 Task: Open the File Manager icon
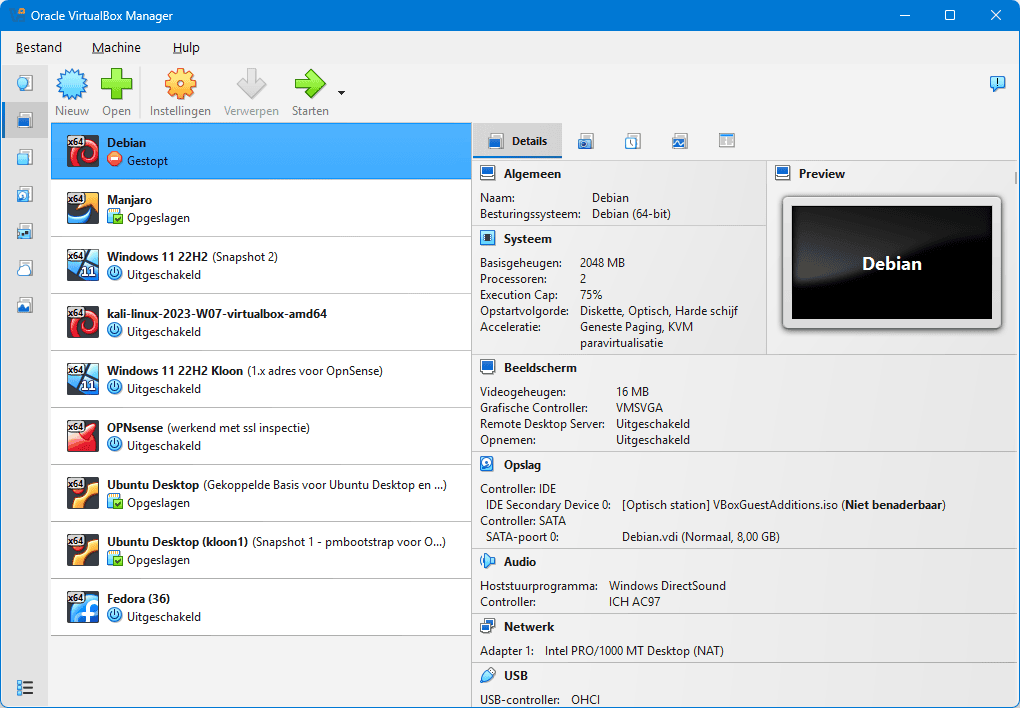coord(726,141)
